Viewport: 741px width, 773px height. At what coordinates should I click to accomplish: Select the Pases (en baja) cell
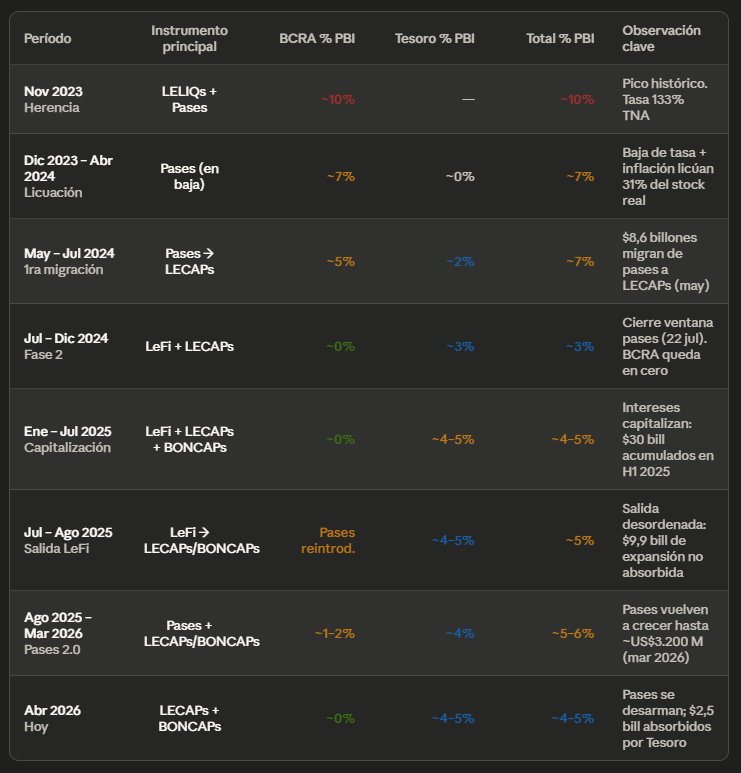pyautogui.click(x=189, y=176)
